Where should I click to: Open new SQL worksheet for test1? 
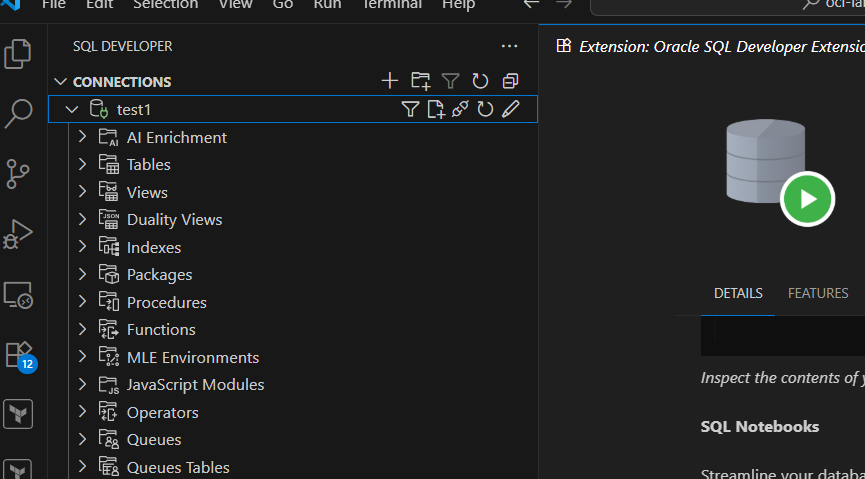point(436,109)
